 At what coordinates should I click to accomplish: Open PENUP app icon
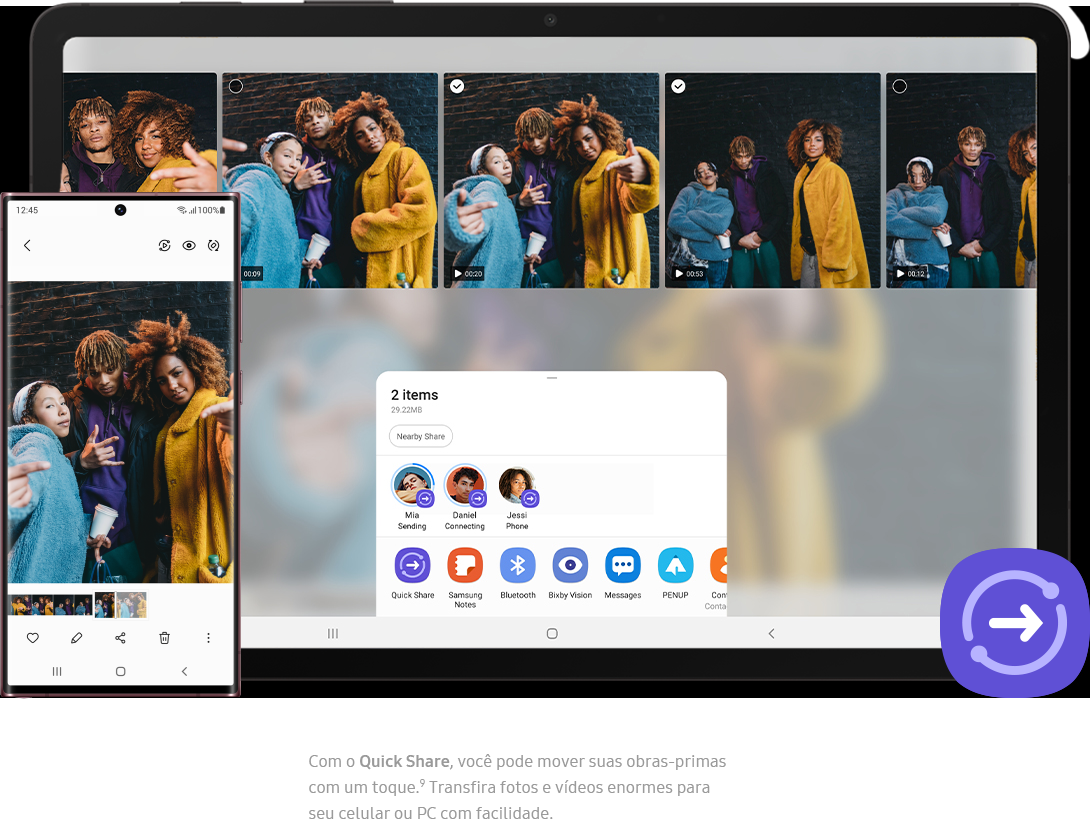(x=676, y=565)
